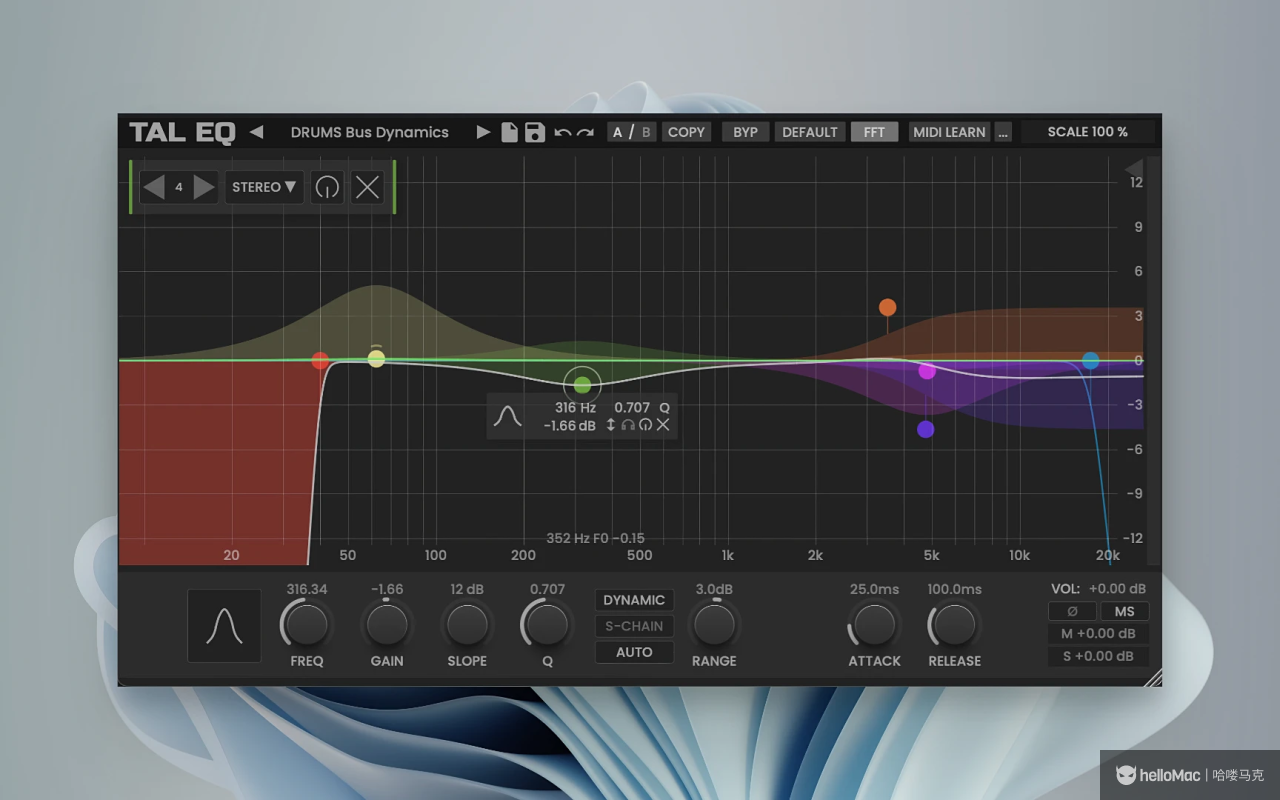The width and height of the screenshot is (1280, 800).
Task: Click the up-down arrow icon in band popup
Action: tap(611, 425)
